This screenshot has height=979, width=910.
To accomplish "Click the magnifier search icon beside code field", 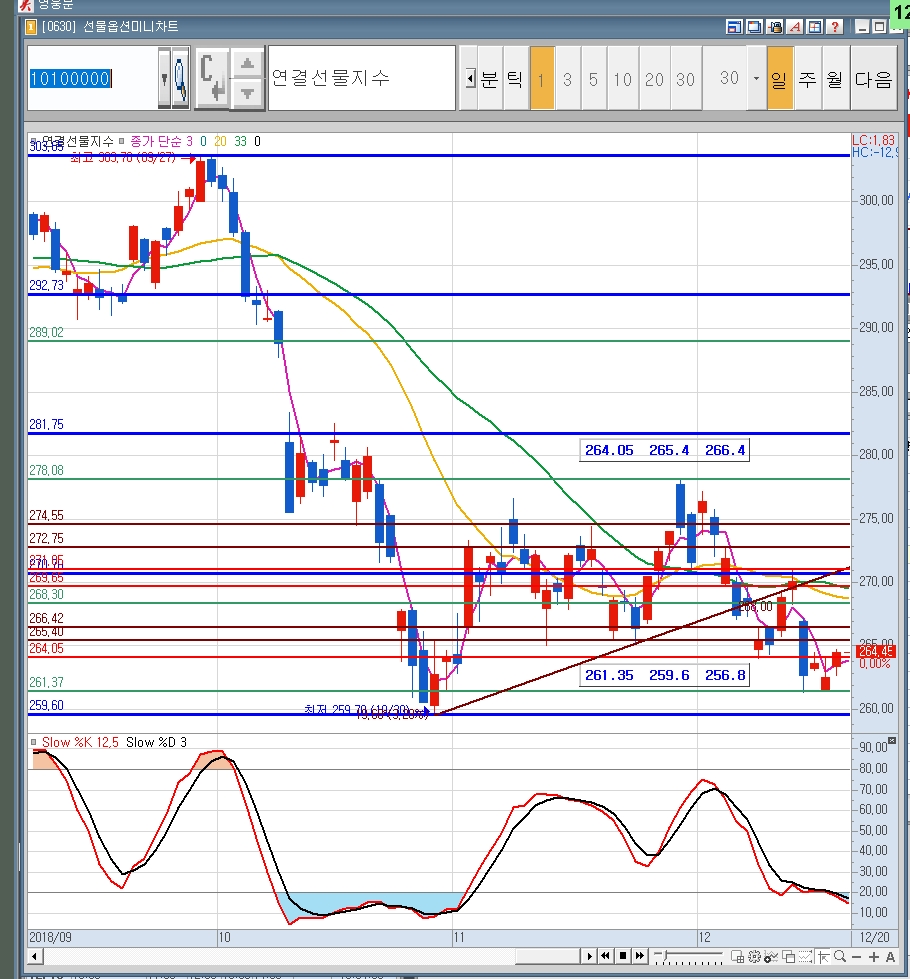I will (x=180, y=78).
